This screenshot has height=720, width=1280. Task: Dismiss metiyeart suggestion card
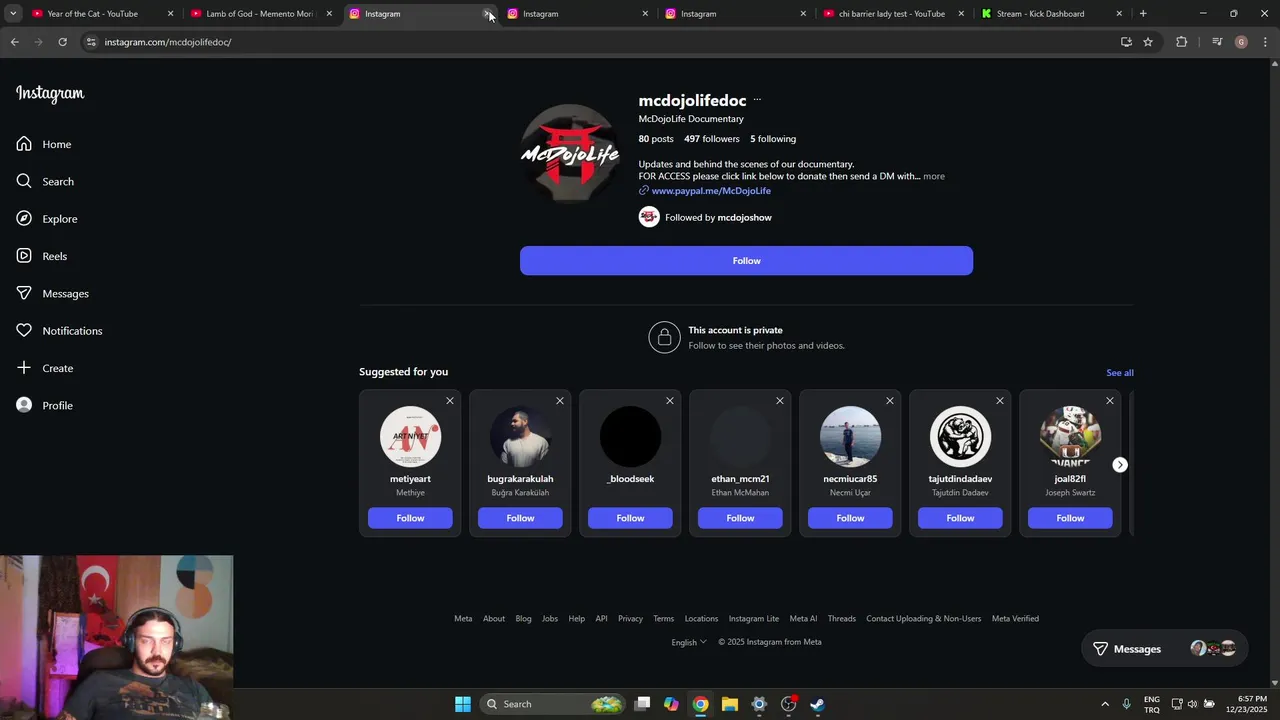coord(450,400)
